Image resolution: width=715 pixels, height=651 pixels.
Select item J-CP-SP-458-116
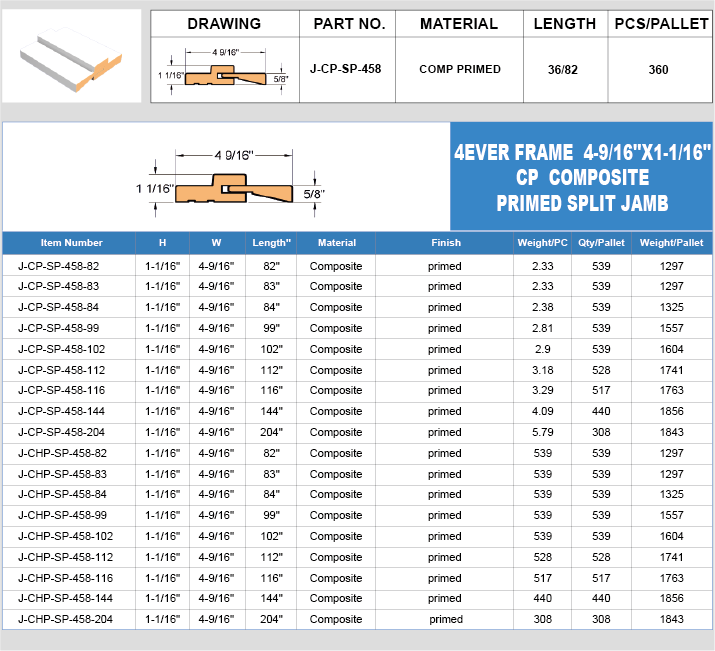click(62, 390)
